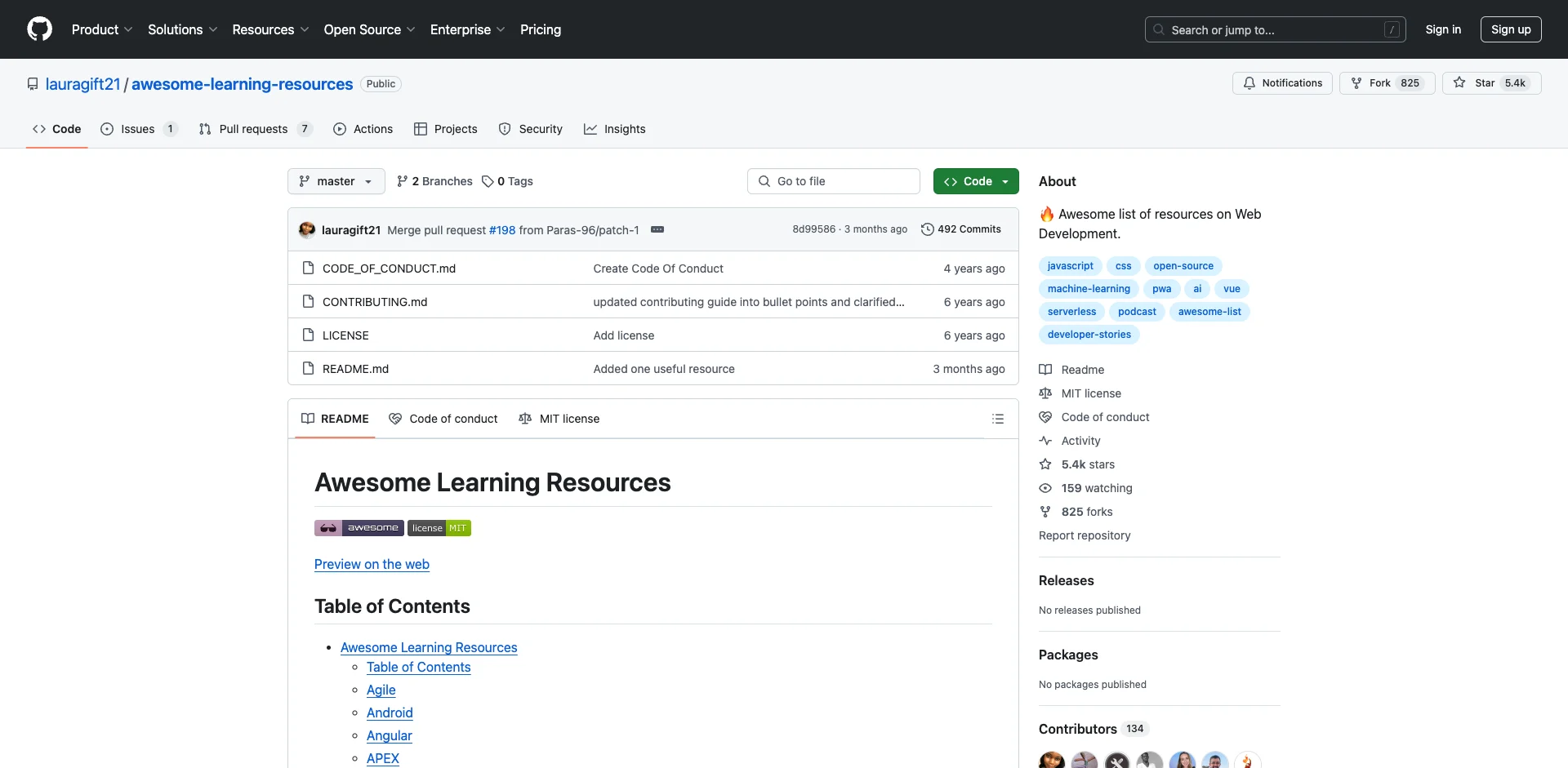Open the GitHub home logo
The width and height of the screenshot is (1568, 768).
39,29
